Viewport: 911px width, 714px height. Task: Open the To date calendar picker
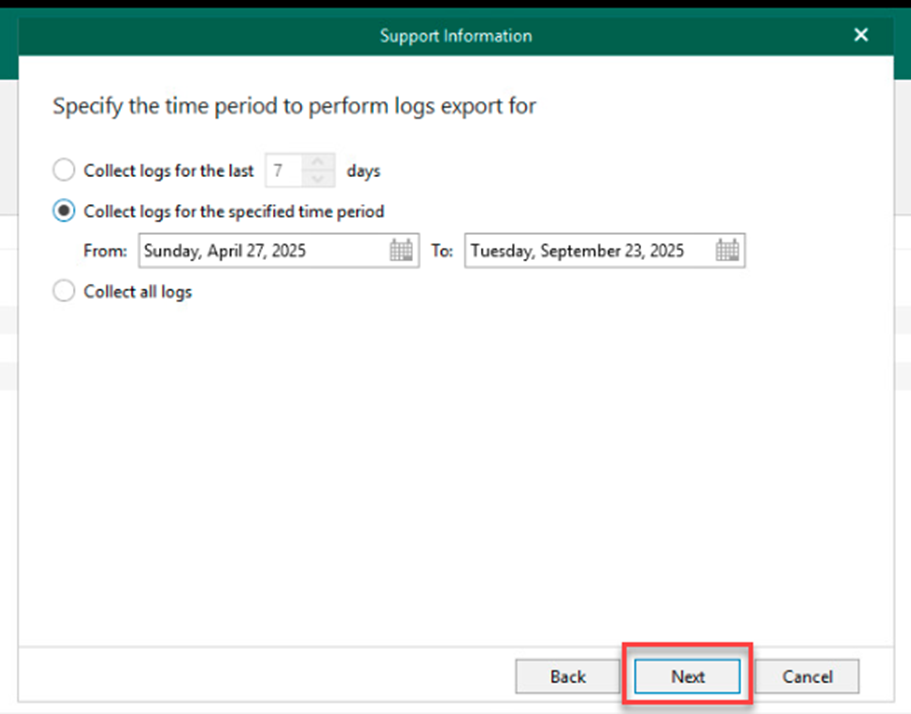pos(727,251)
